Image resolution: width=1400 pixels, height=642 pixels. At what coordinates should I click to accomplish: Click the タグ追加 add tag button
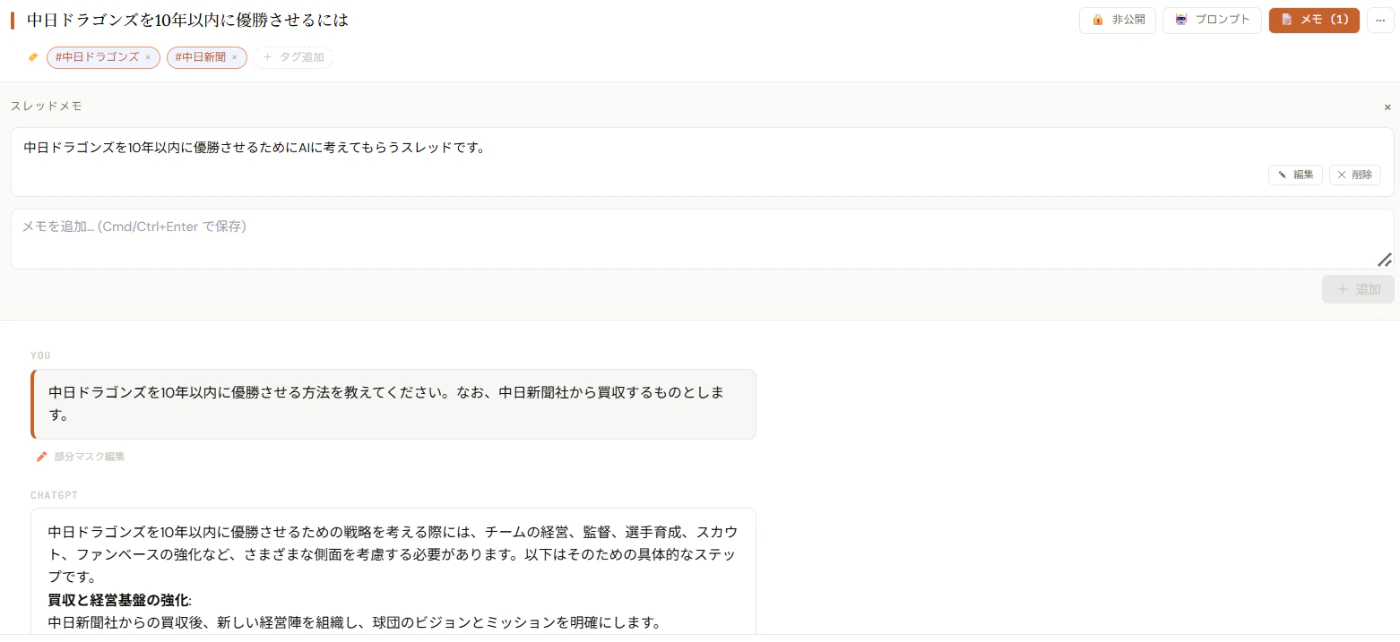pyautogui.click(x=293, y=57)
